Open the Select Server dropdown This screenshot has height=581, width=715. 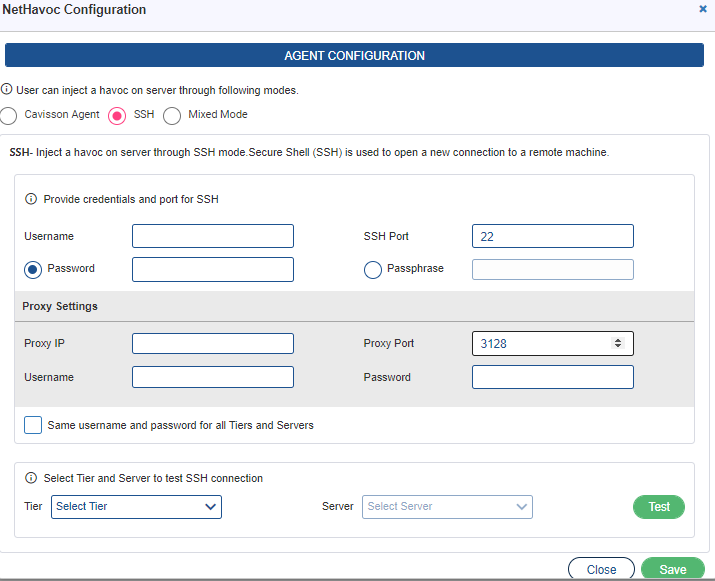pyautogui.click(x=447, y=507)
